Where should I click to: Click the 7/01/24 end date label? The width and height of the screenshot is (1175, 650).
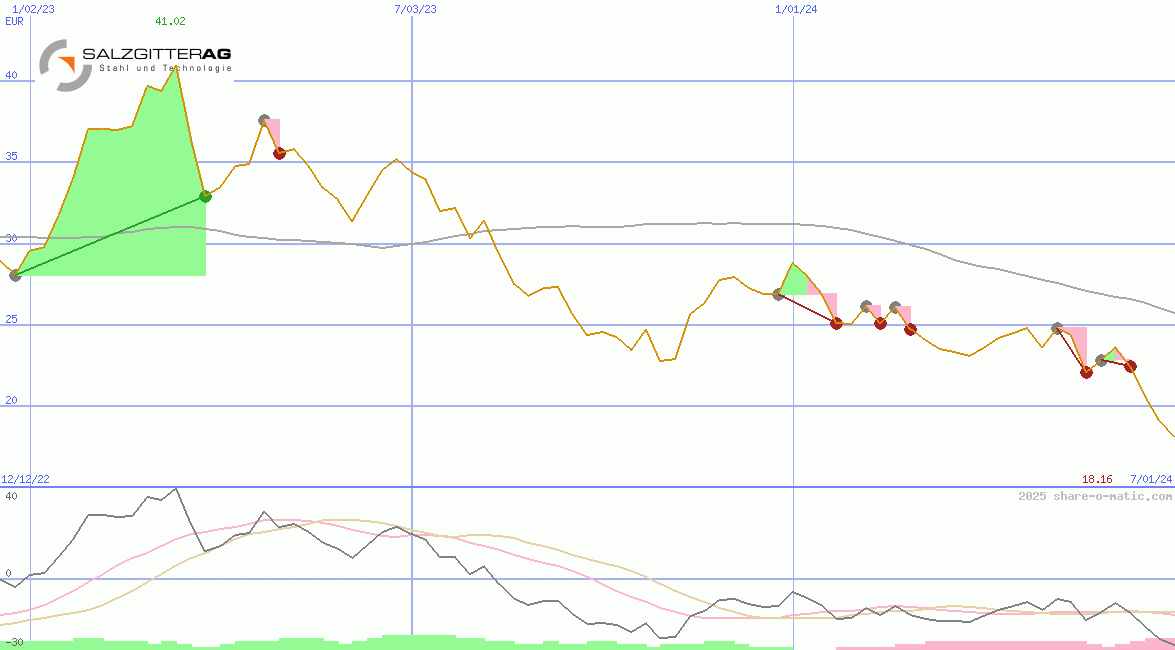tap(1150, 480)
